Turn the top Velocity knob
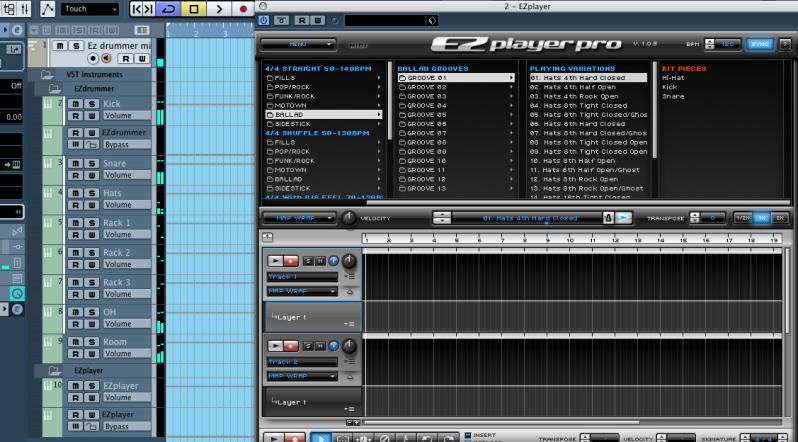798x442 pixels. coord(349,218)
